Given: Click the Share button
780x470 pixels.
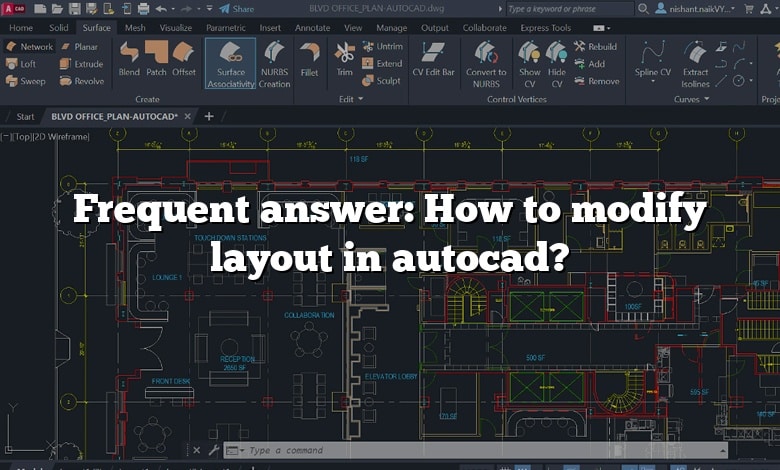Looking at the screenshot, I should coord(237,8).
